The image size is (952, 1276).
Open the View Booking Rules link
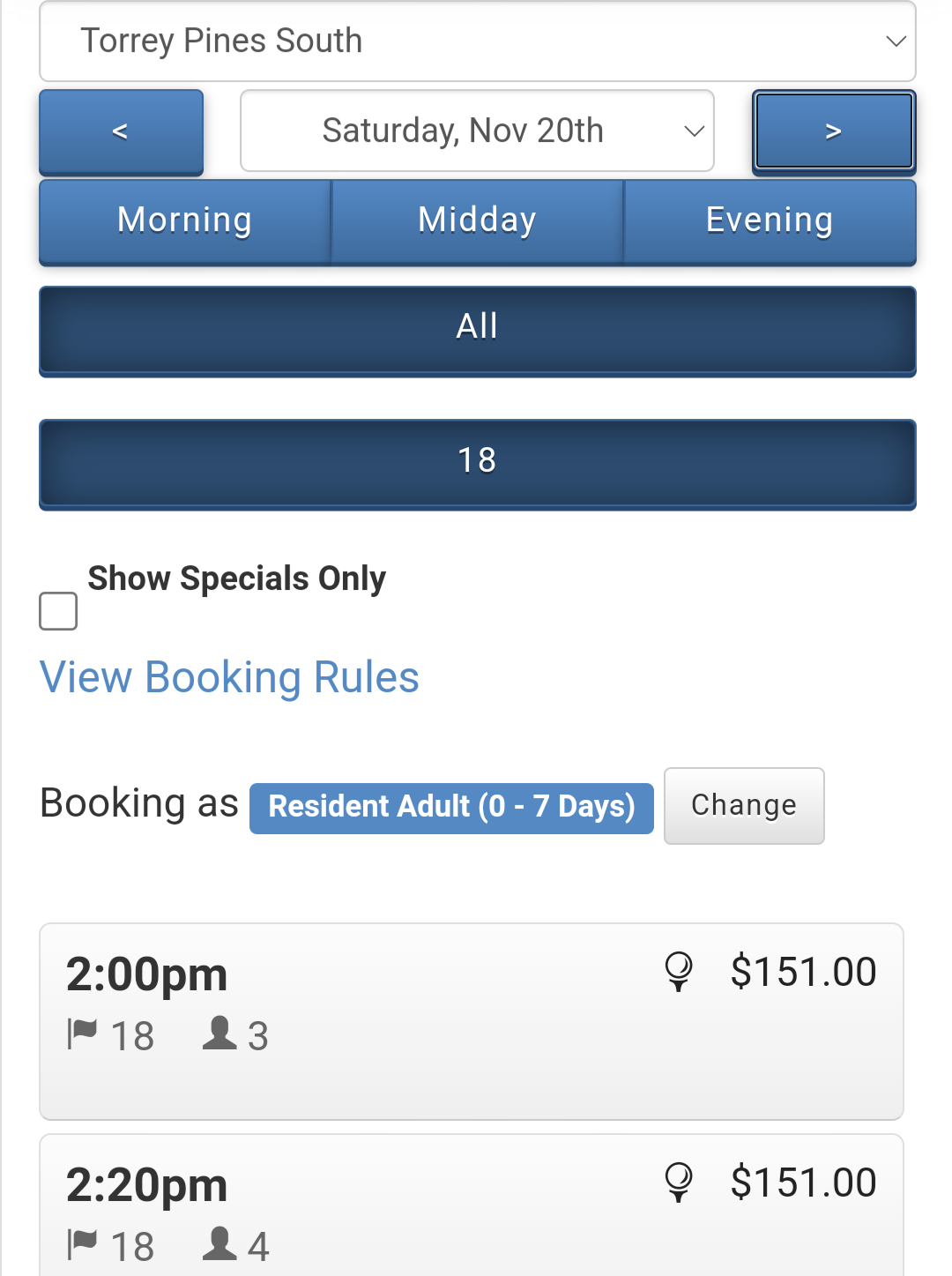pos(229,677)
